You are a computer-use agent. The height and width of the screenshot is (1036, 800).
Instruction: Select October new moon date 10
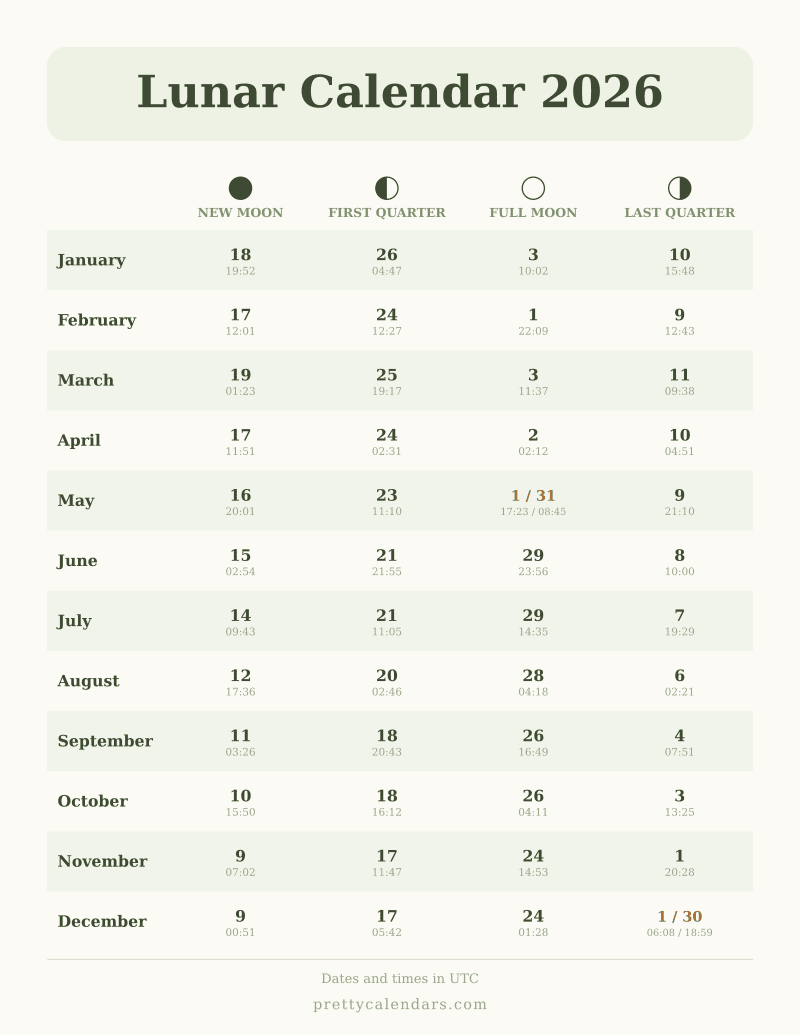pyautogui.click(x=240, y=796)
